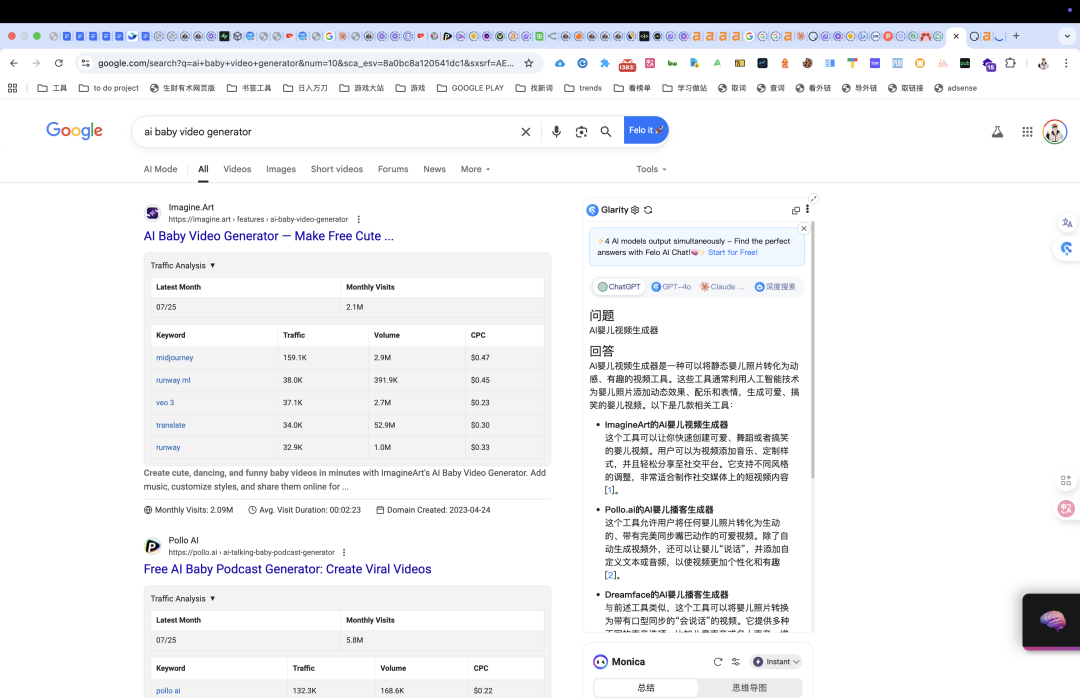Image resolution: width=1080 pixels, height=698 pixels.
Task: Dismiss the Felo AI Chat promo banner
Action: pyautogui.click(x=804, y=228)
